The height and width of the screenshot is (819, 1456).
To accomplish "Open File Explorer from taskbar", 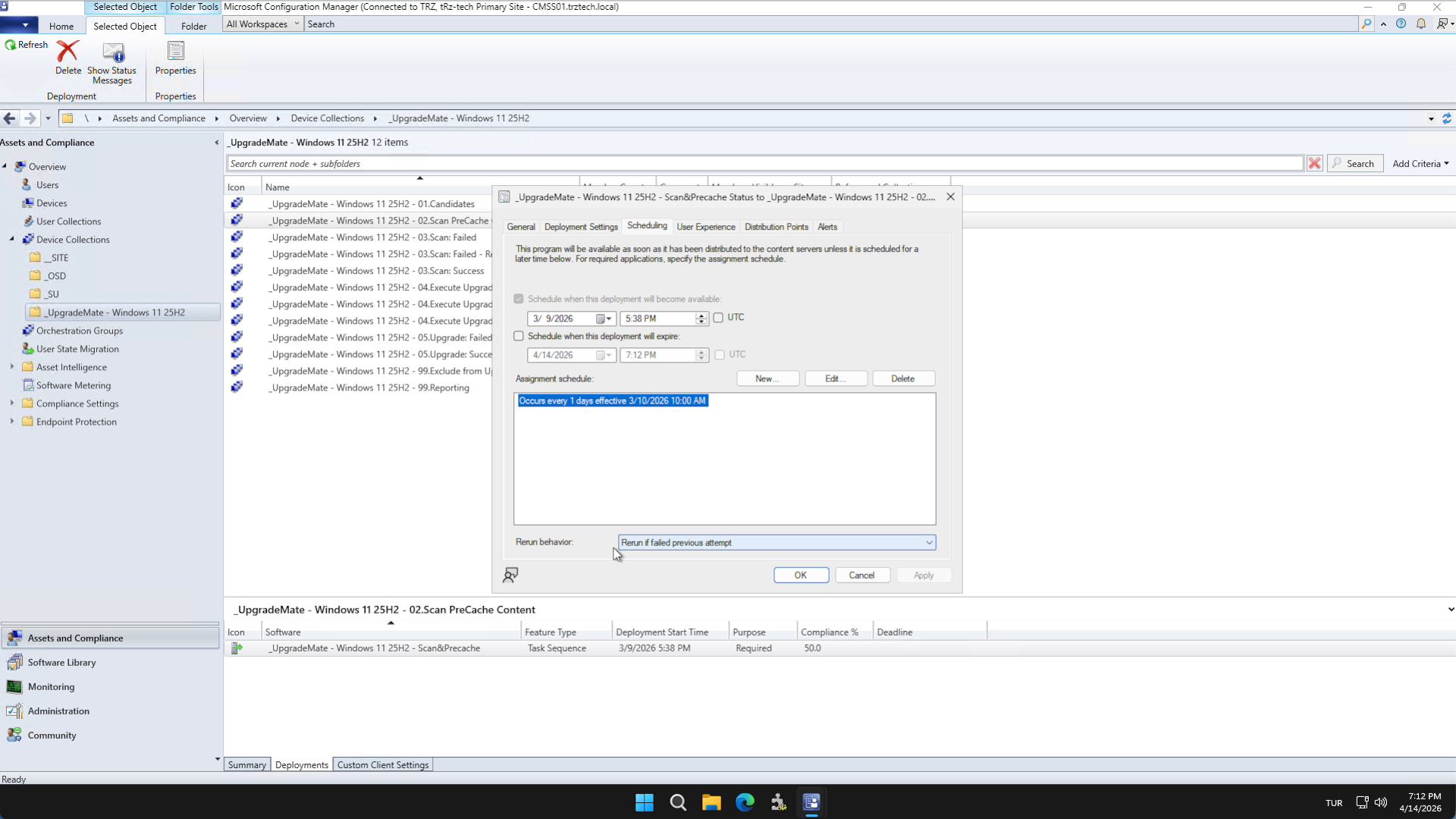I will pos(711,802).
